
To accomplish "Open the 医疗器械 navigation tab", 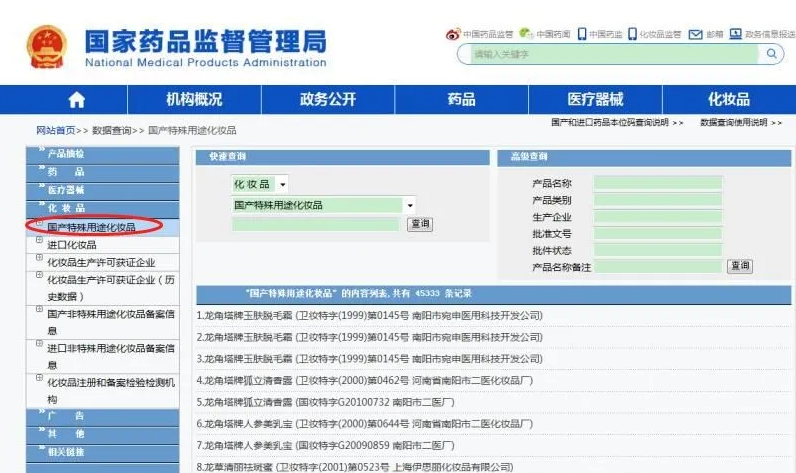I will 595,99.
